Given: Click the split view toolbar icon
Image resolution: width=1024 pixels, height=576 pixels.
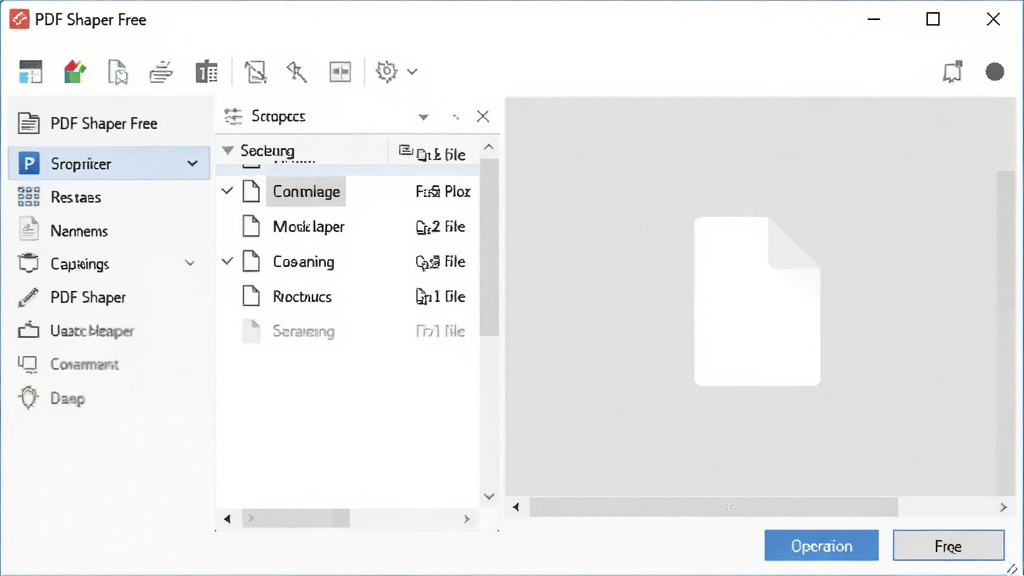Looking at the screenshot, I should click(340, 72).
